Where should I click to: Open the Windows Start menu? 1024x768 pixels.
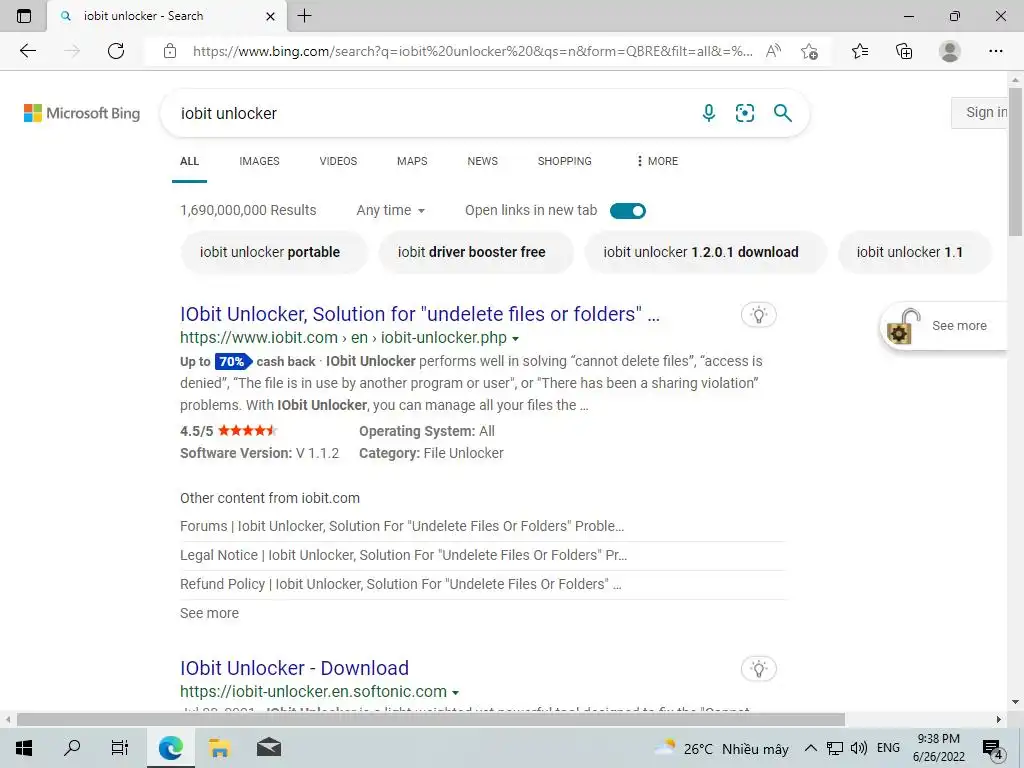click(24, 748)
